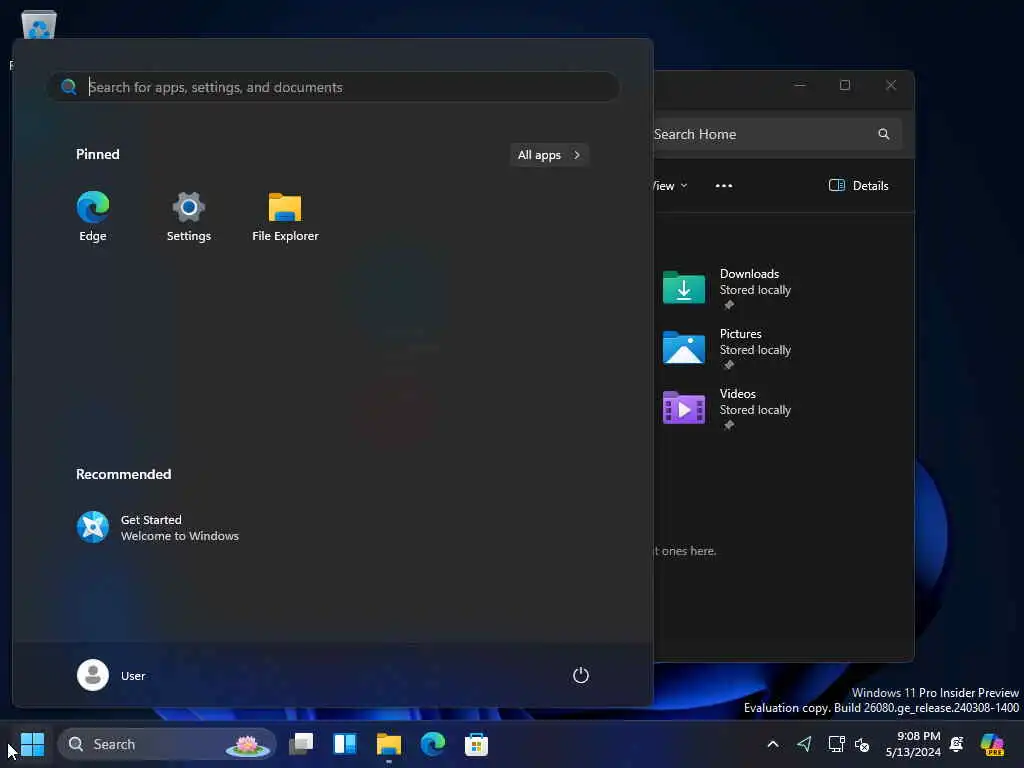Click the pin icon under Downloads

(x=728, y=305)
